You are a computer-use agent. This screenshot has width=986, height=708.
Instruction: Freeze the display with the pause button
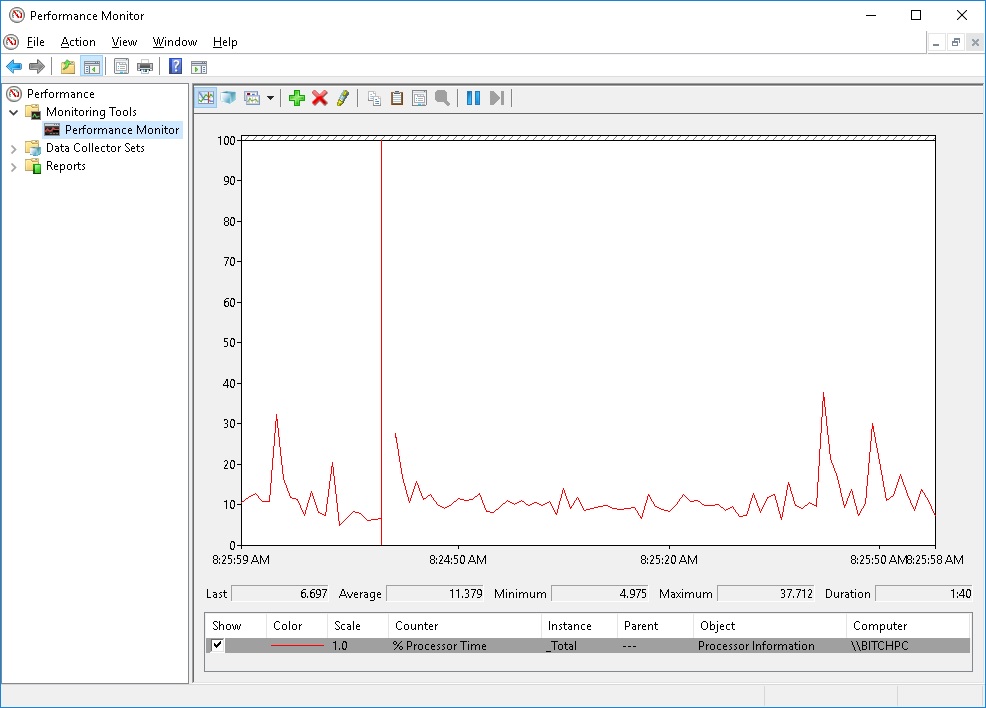point(474,98)
